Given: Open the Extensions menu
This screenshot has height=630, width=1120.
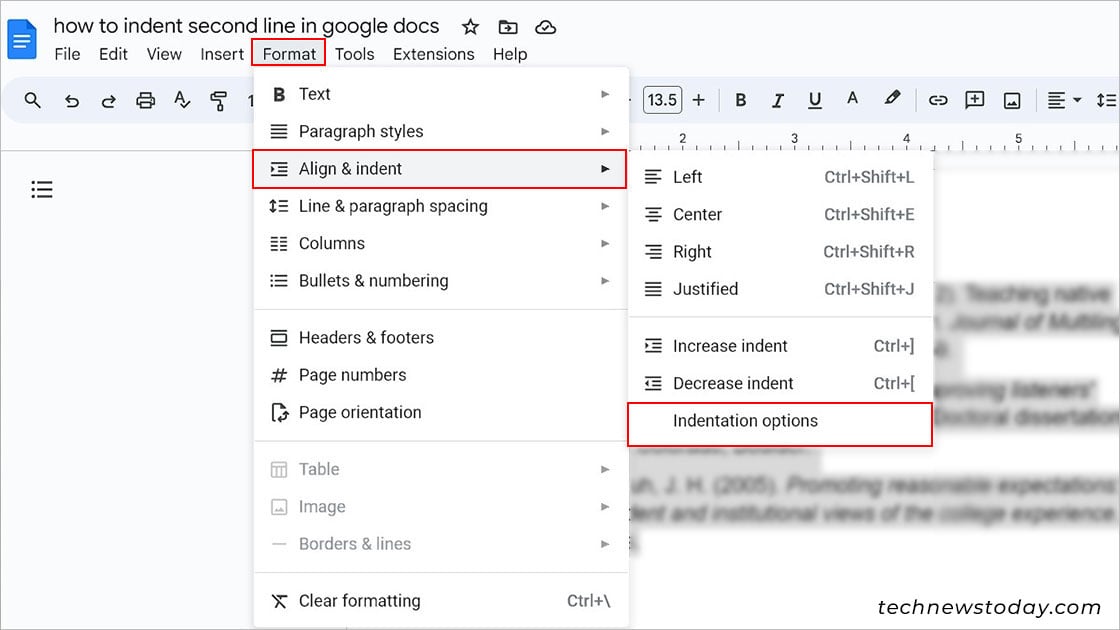Looking at the screenshot, I should coord(434,54).
